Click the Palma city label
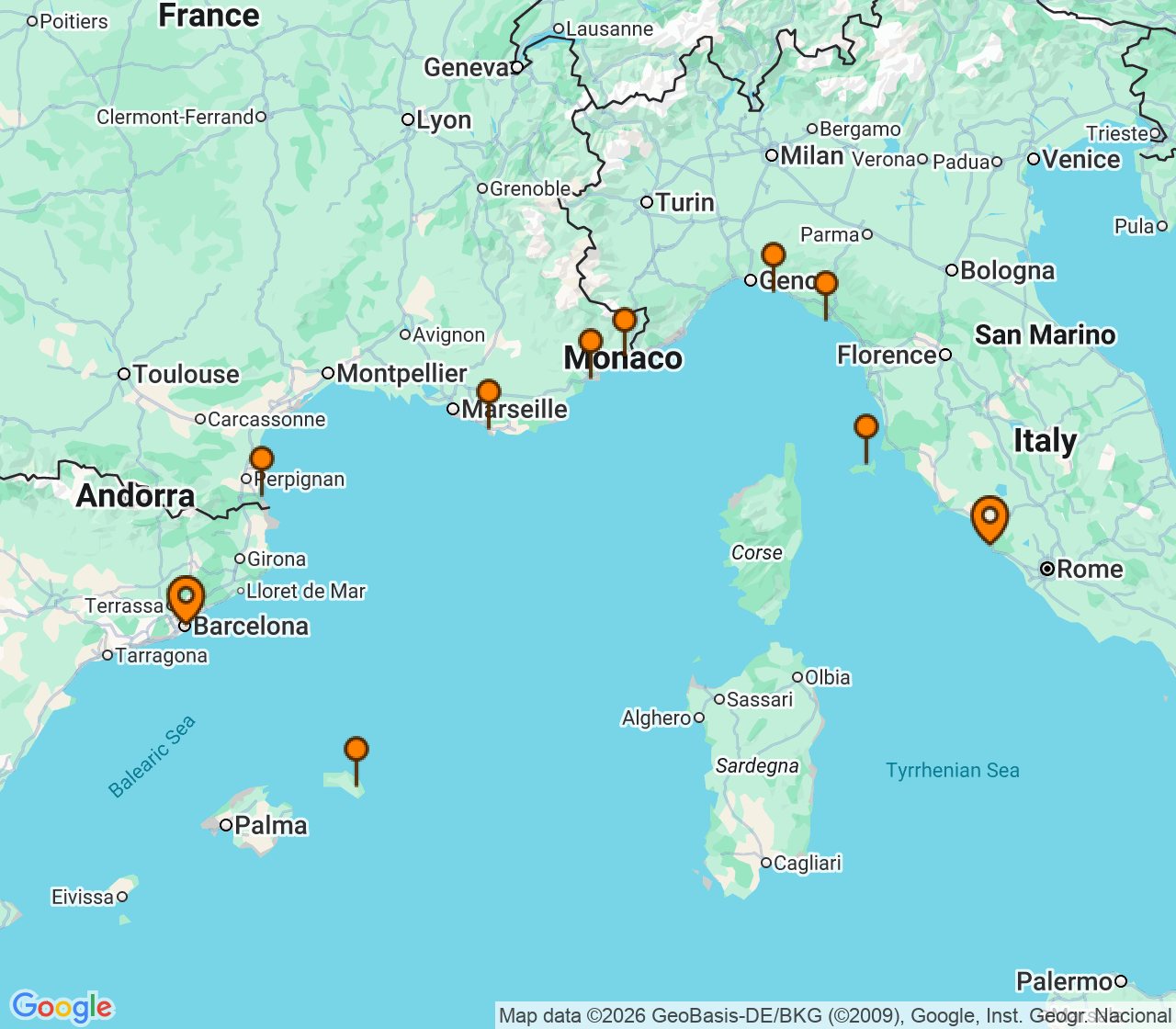Screen dimensions: 1176x1029 point(271,825)
